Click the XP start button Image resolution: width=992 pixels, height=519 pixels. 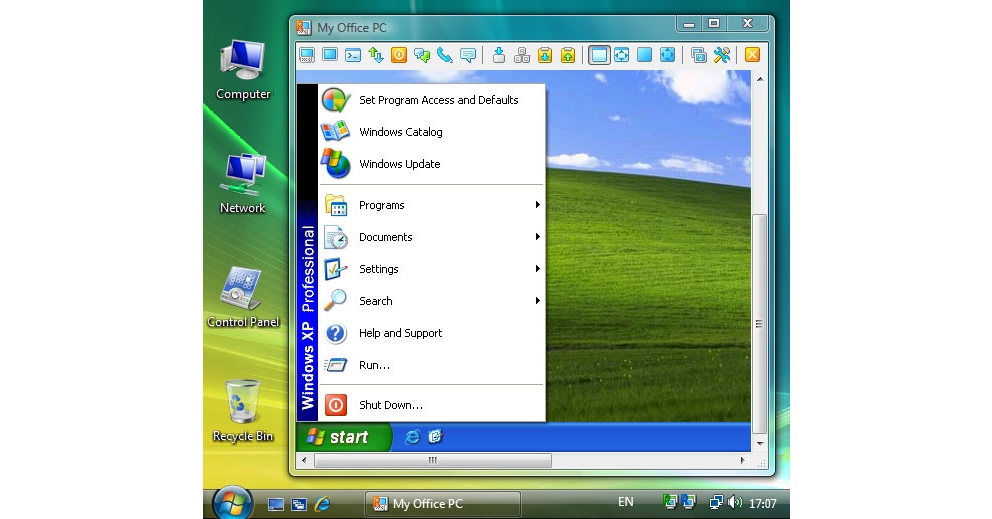pyautogui.click(x=339, y=437)
